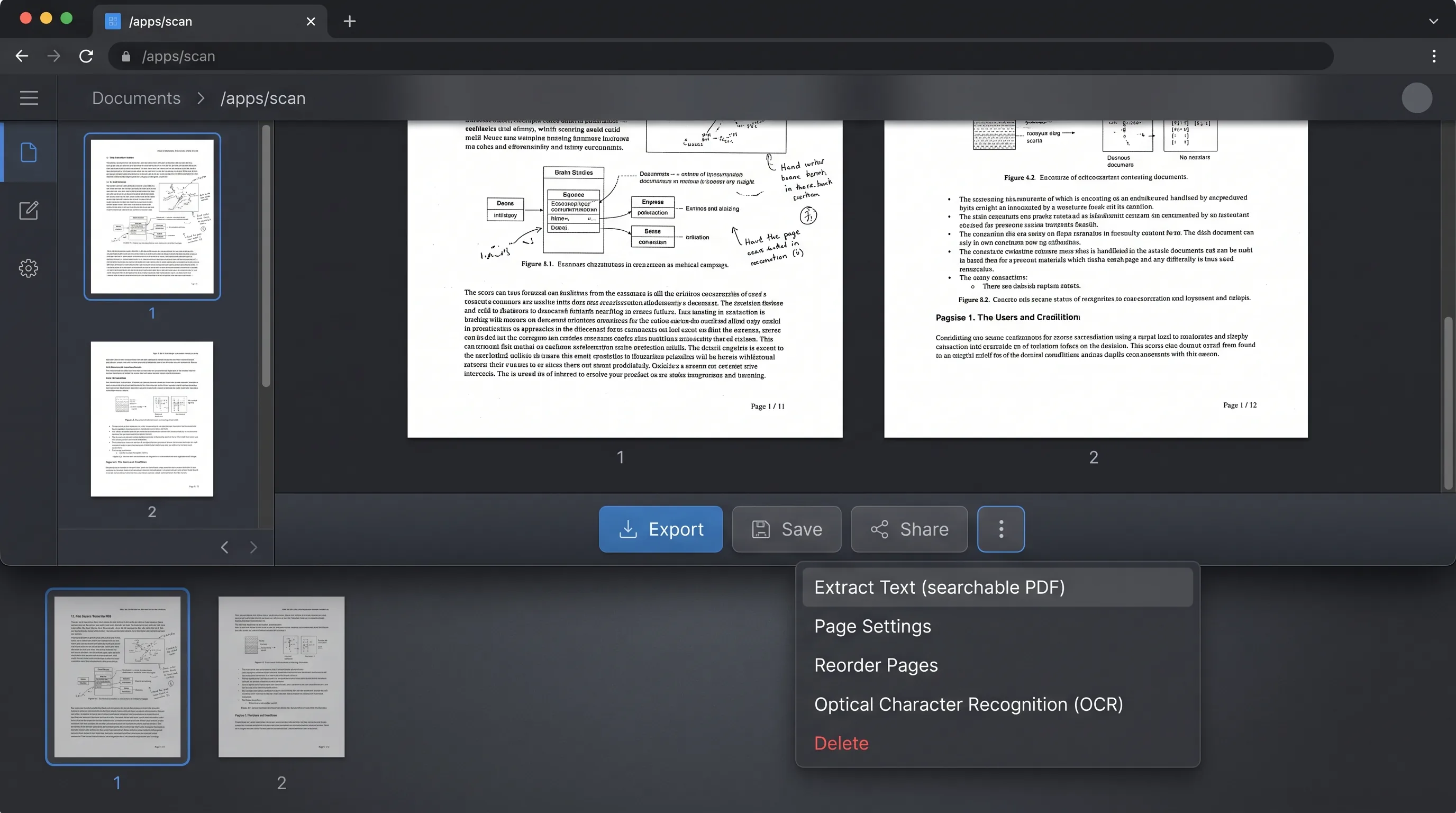Go to previous thumbnail page arrow

click(224, 547)
